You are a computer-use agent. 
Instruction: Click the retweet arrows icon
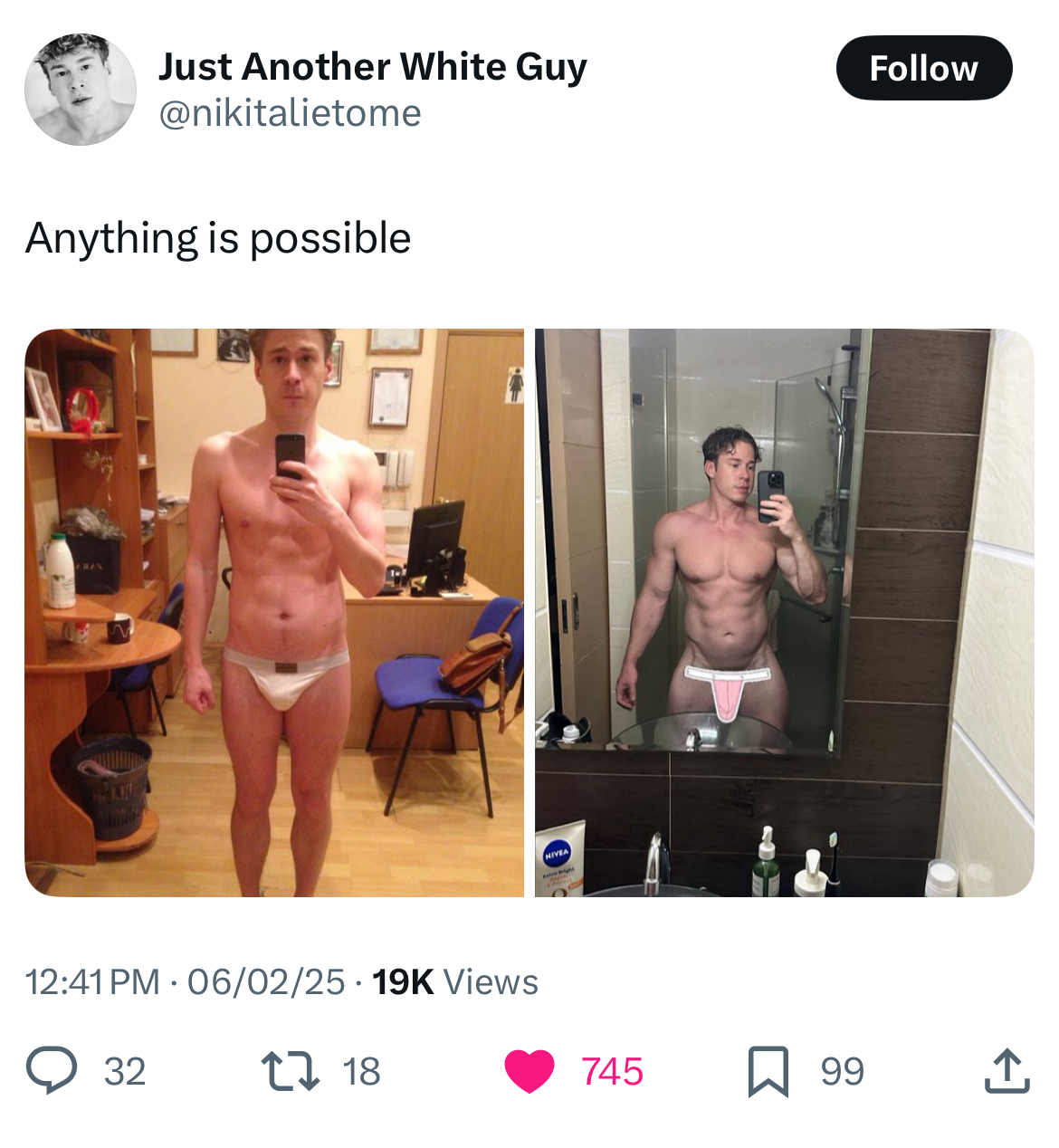coord(290,1071)
